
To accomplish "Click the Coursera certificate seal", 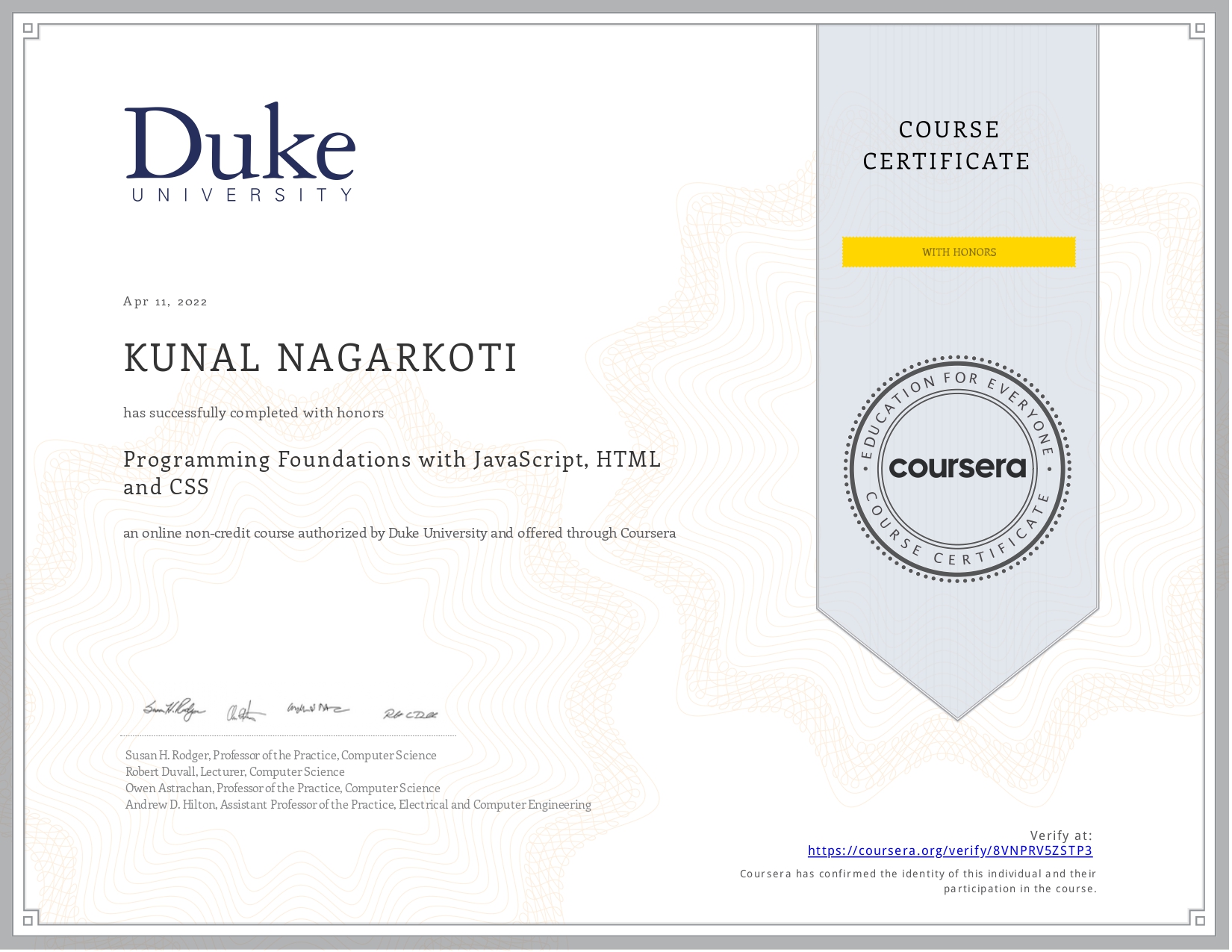I will (x=957, y=468).
